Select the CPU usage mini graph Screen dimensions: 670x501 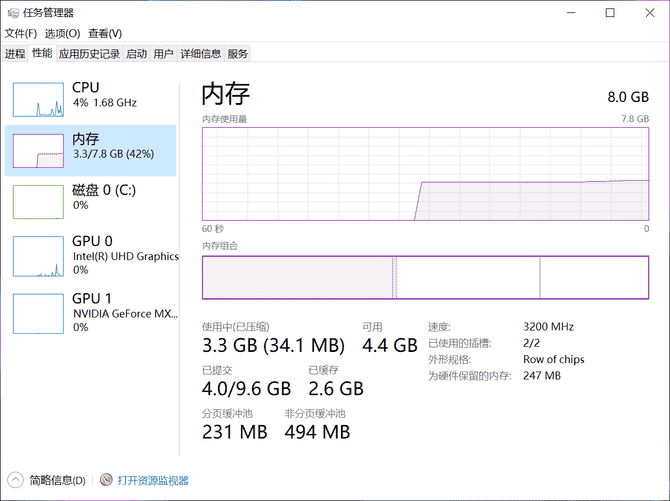pos(38,98)
